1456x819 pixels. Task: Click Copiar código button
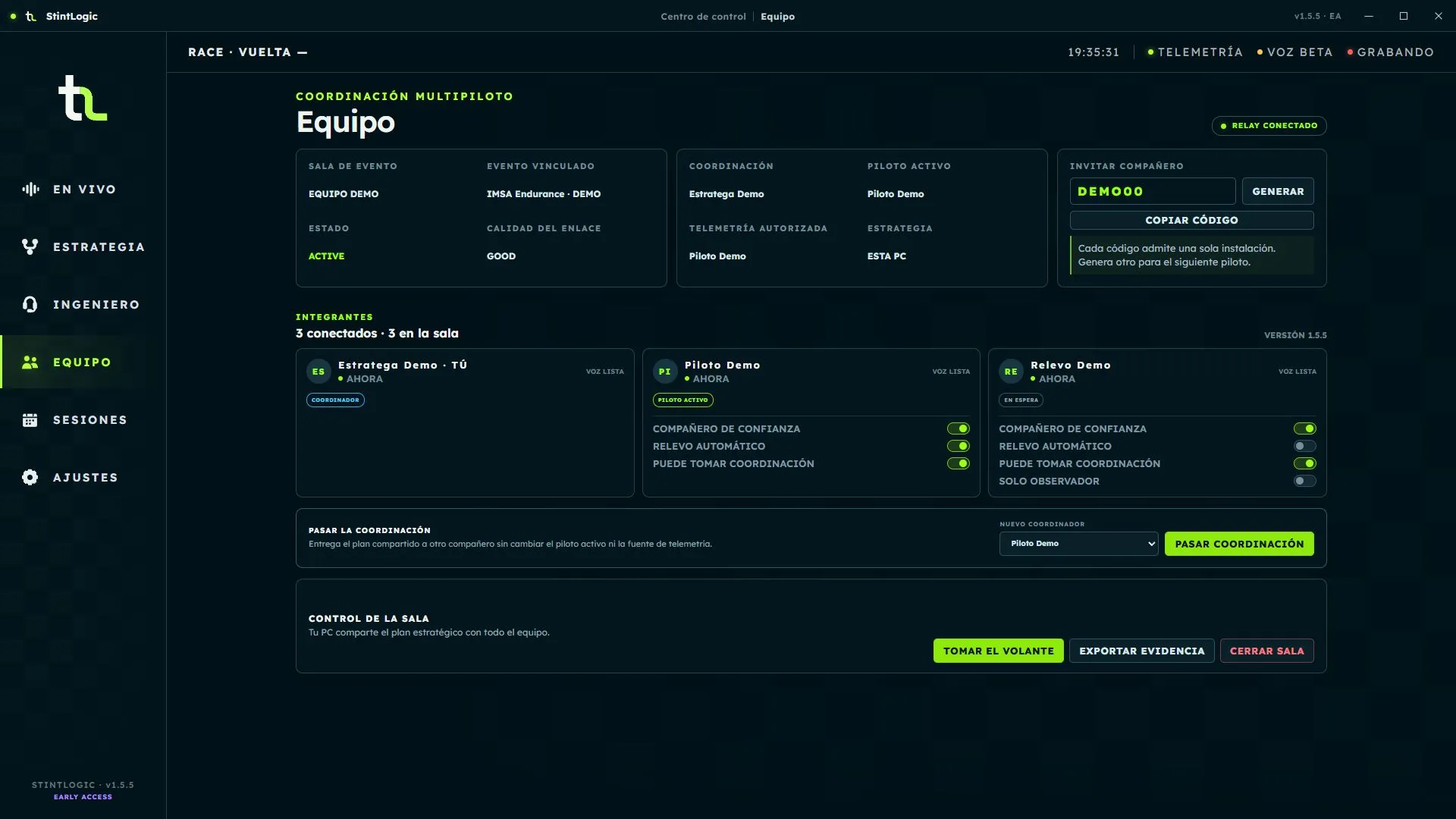click(x=1191, y=221)
